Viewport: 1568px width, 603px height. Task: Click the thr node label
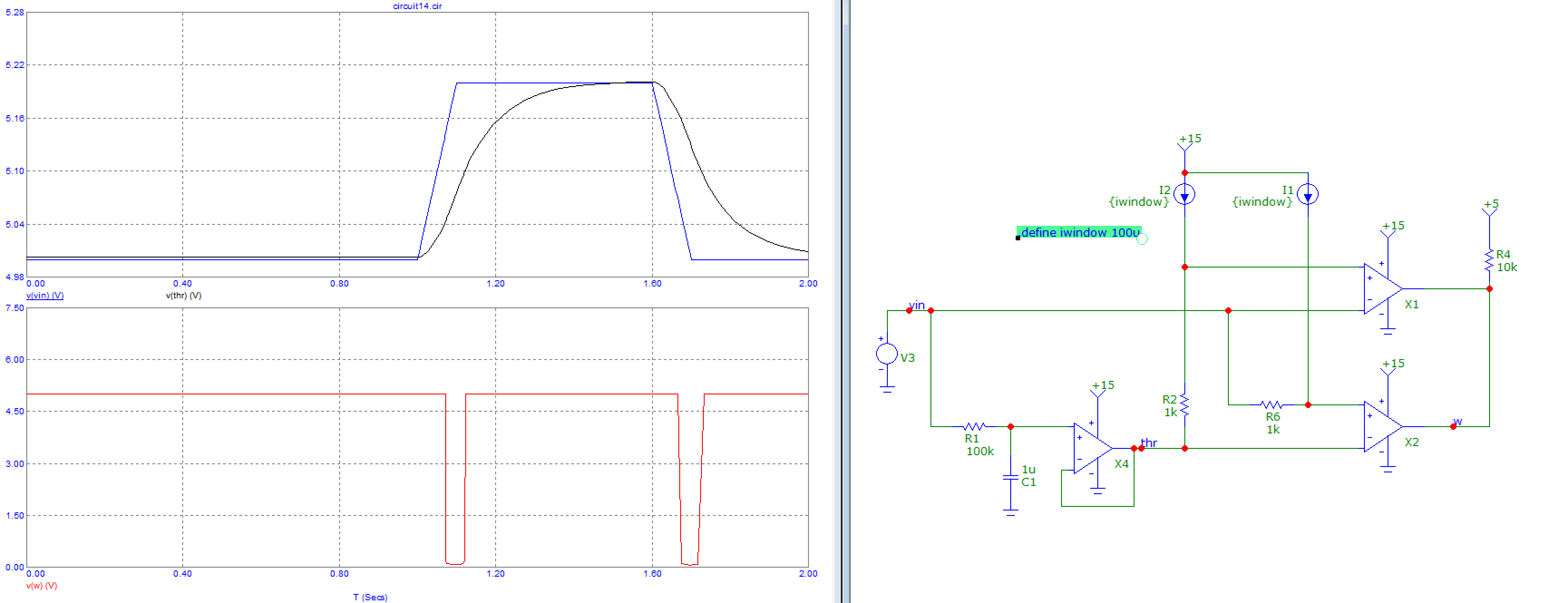pos(1149,443)
